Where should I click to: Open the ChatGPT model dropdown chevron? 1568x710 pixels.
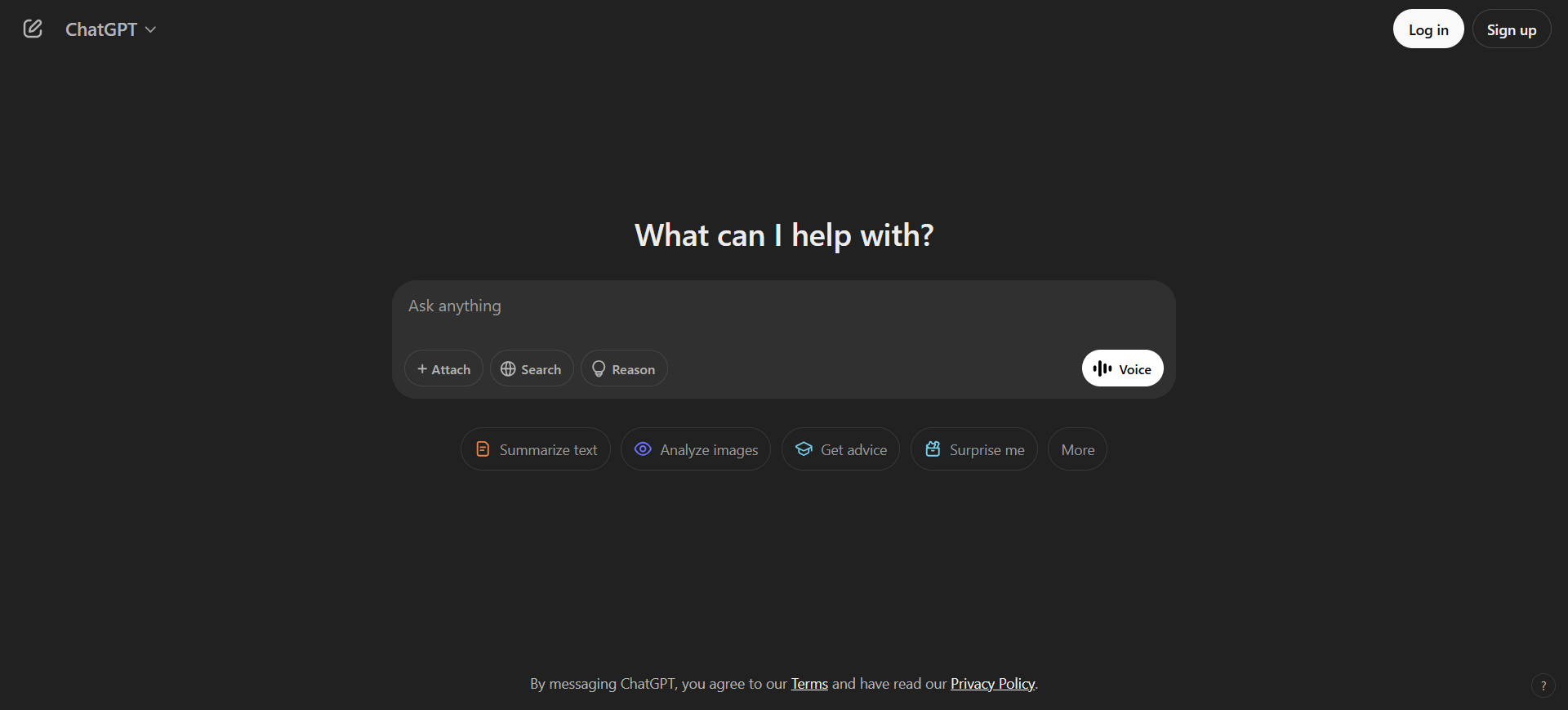[150, 30]
